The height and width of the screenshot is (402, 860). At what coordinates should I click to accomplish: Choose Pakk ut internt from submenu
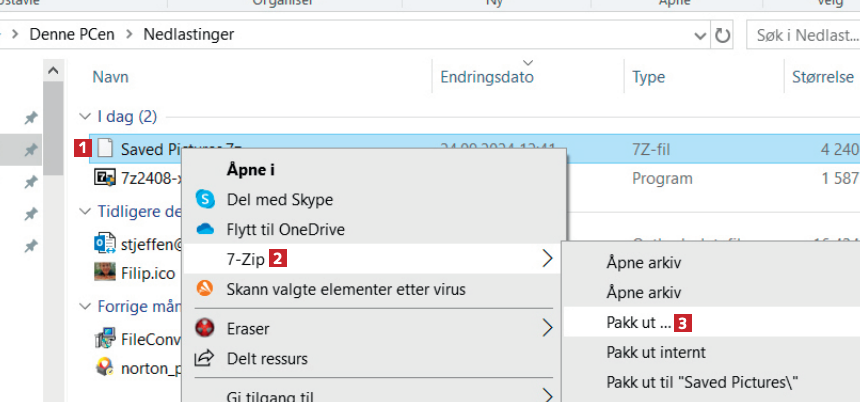click(x=656, y=352)
